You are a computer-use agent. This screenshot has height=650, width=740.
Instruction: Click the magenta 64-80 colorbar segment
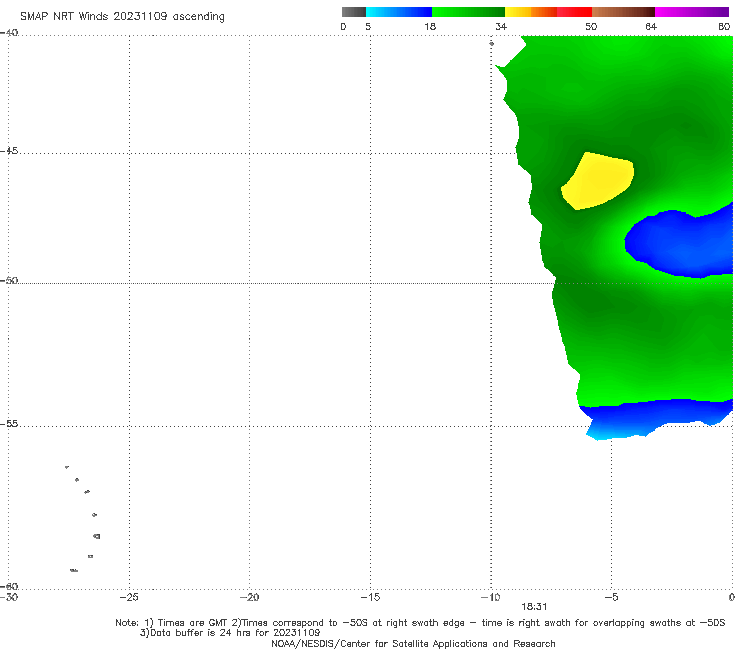tap(692, 12)
